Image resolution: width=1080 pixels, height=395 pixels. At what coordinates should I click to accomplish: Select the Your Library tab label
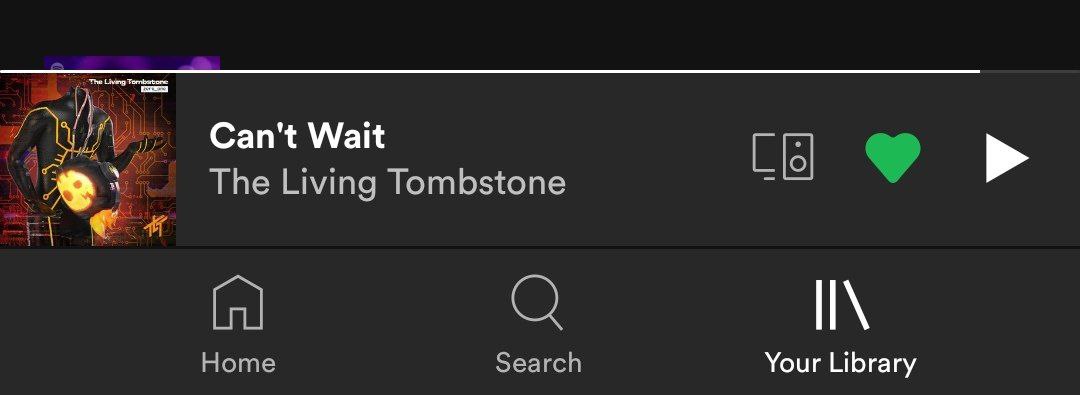[840, 363]
